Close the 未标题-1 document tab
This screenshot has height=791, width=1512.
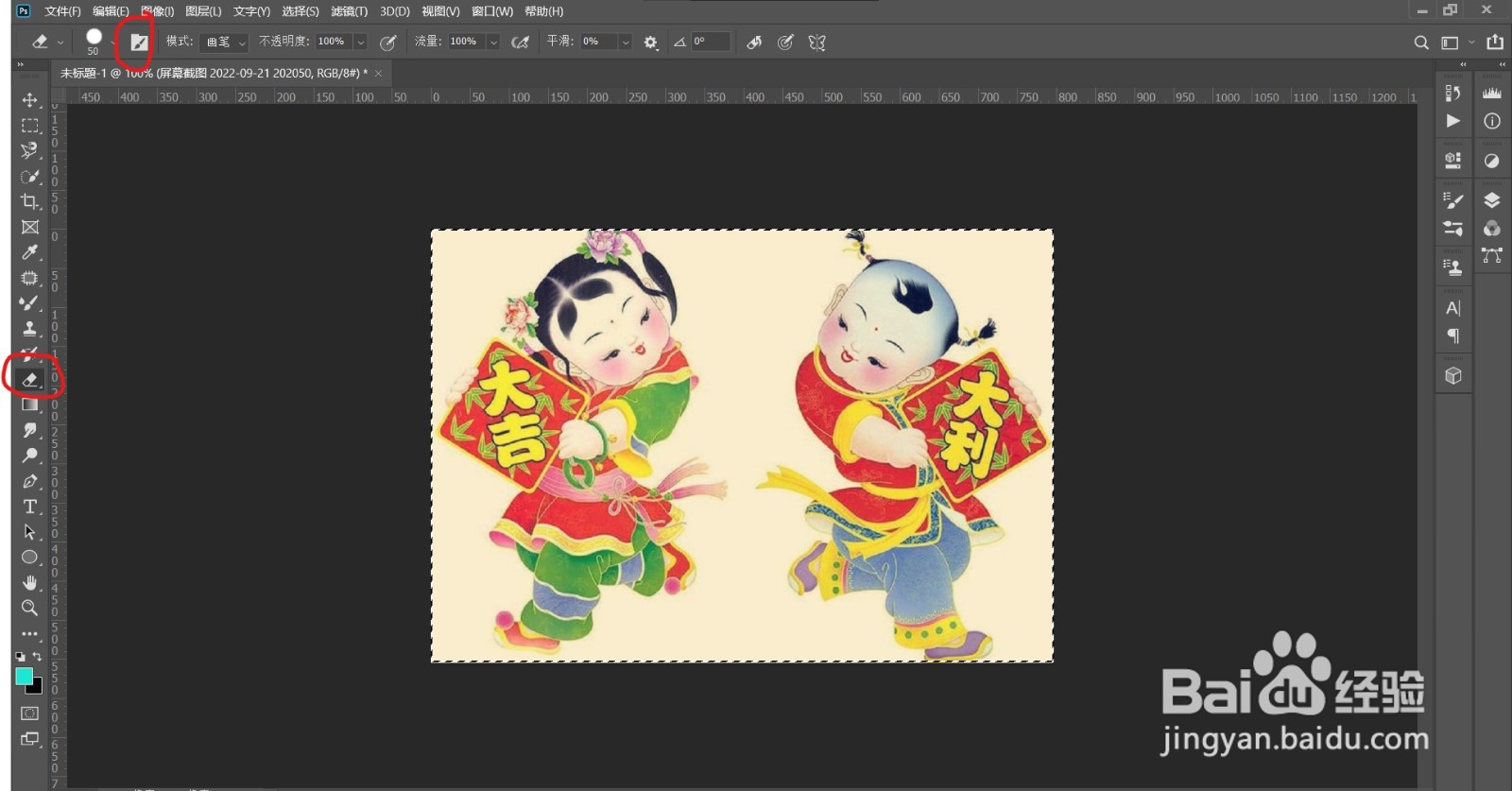click(379, 73)
